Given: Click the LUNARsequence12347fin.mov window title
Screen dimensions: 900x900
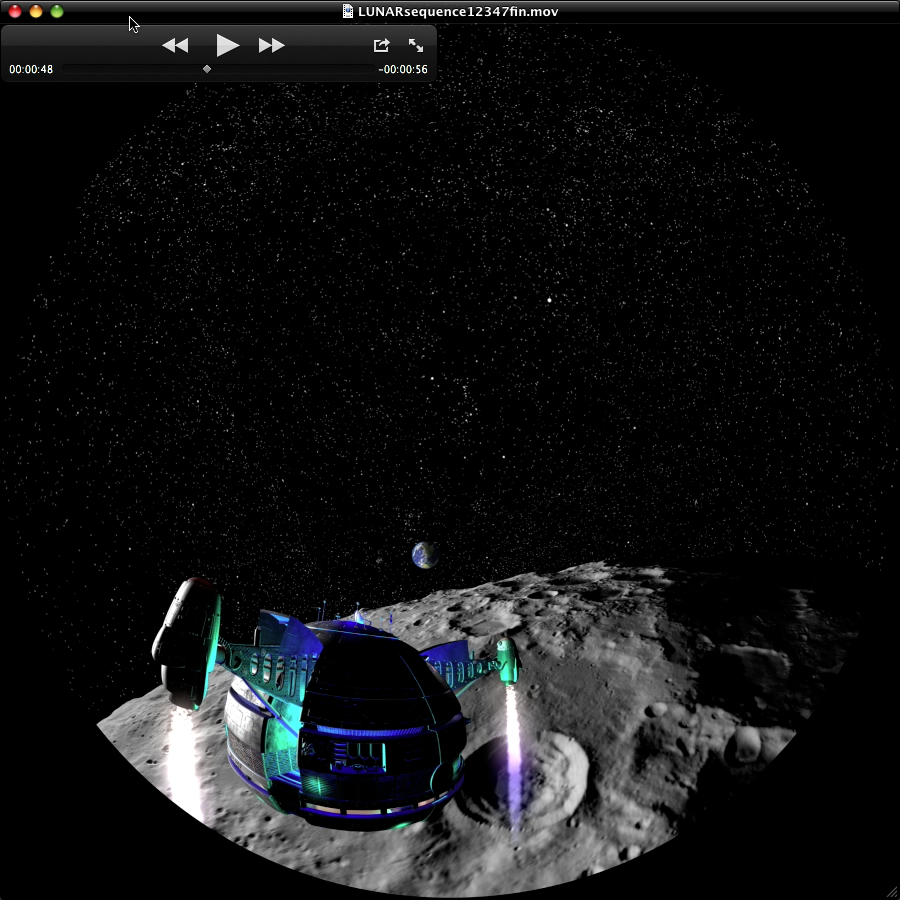Looking at the screenshot, I should coord(457,11).
